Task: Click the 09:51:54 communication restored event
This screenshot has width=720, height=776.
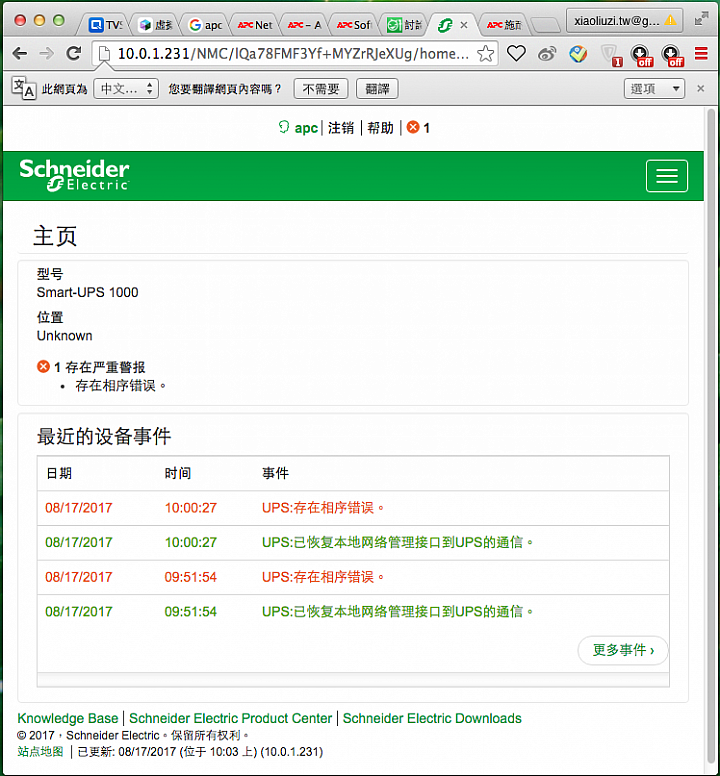Action: click(x=353, y=612)
